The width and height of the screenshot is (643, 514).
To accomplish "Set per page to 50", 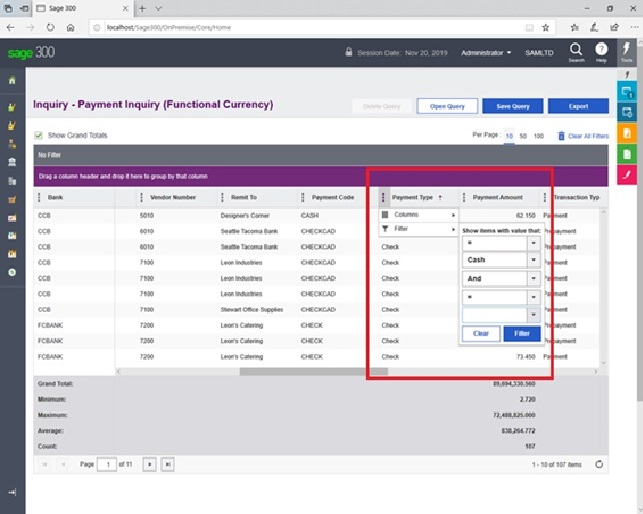I will [x=523, y=136].
